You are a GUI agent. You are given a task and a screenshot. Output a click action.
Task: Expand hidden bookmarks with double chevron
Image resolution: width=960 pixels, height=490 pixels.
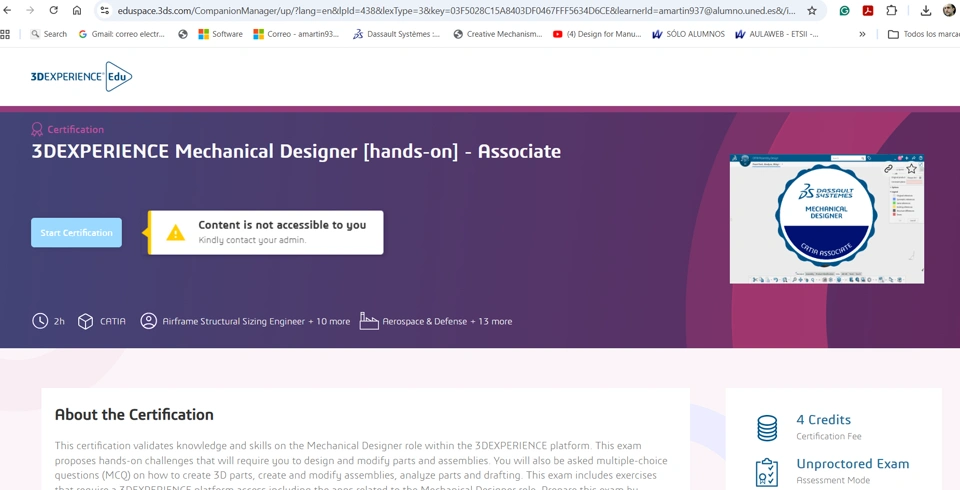pos(862,34)
